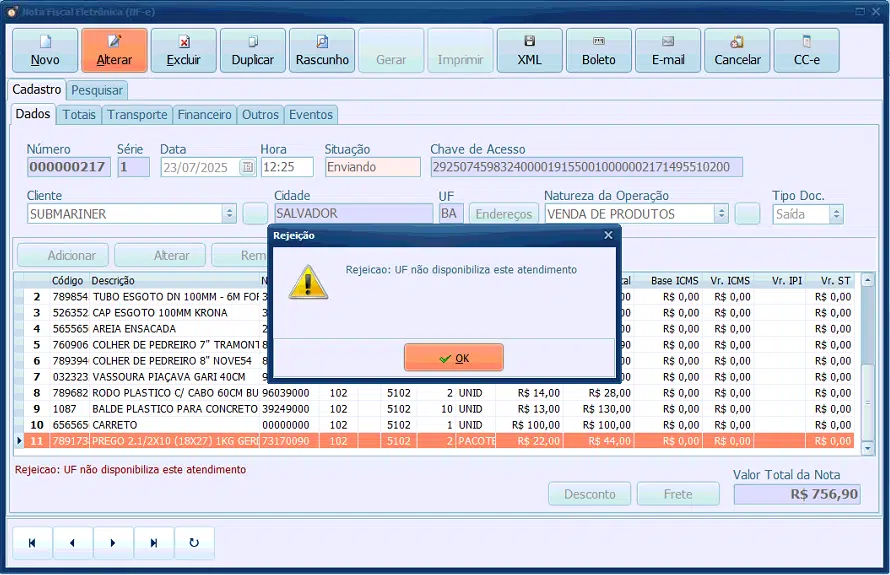
Task: Click the Novo toolbar button
Action: pyautogui.click(x=45, y=51)
